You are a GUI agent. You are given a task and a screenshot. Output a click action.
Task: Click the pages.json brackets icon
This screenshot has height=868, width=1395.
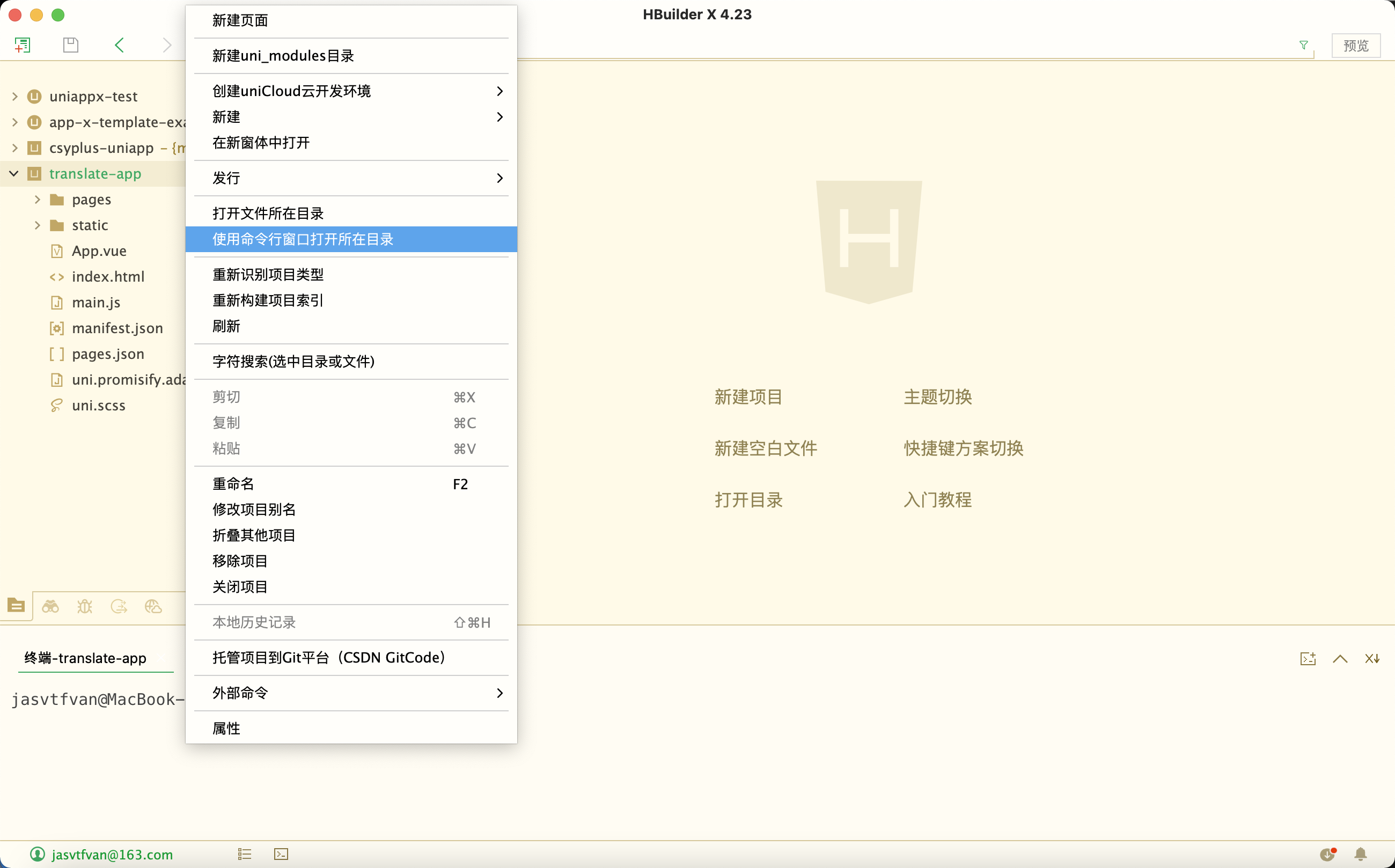pyautogui.click(x=57, y=354)
